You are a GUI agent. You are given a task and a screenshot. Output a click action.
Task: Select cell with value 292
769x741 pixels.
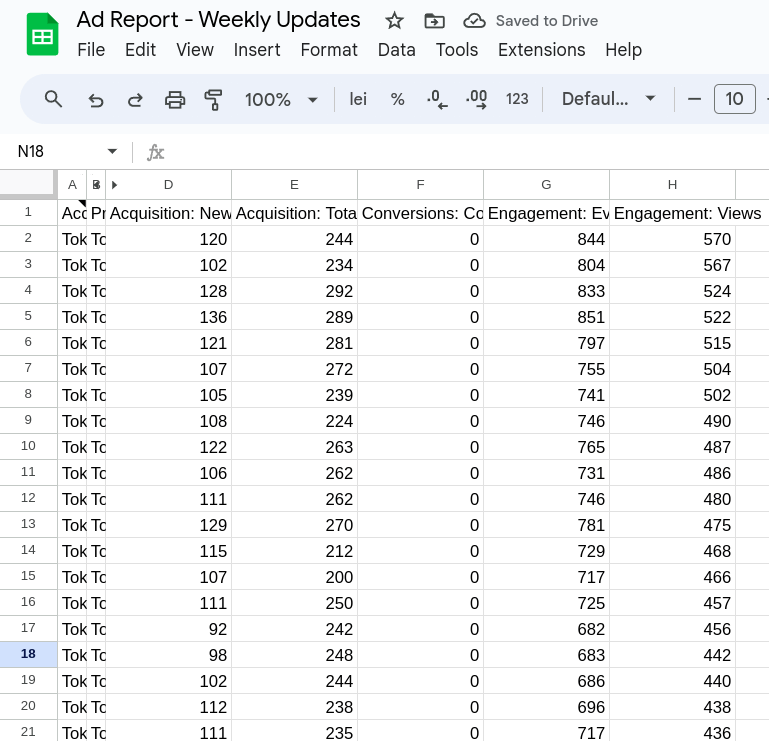[294, 291]
